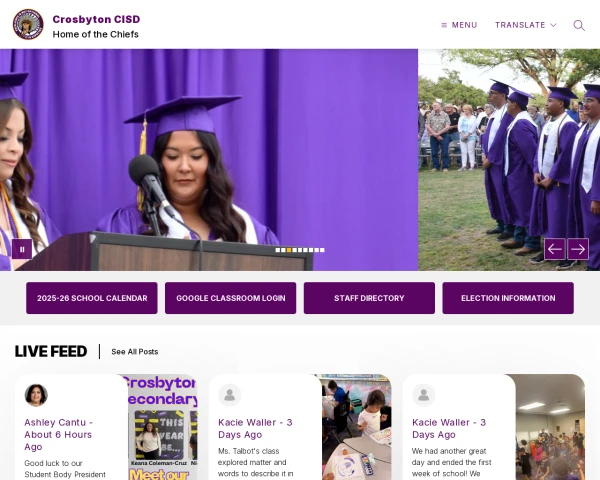Click the outdoor graduates slide image
This screenshot has height=480, width=600.
pos(509,160)
